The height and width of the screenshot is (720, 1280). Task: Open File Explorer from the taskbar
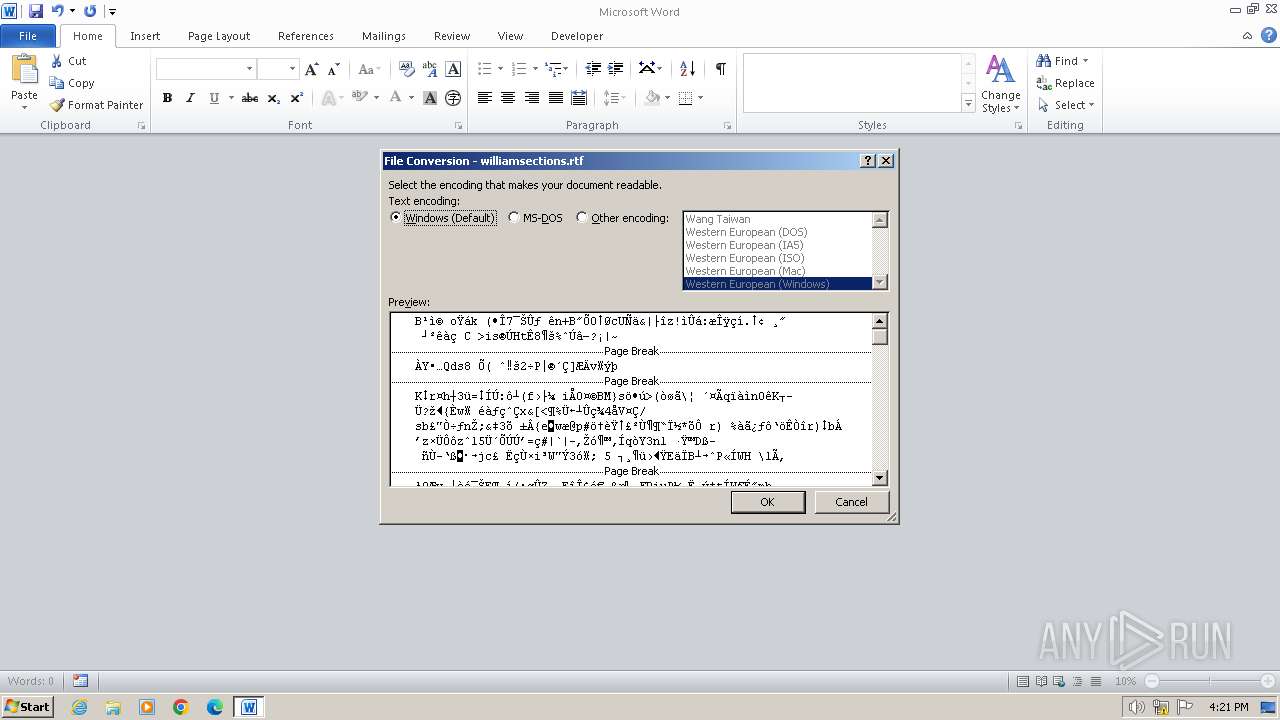tap(113, 707)
